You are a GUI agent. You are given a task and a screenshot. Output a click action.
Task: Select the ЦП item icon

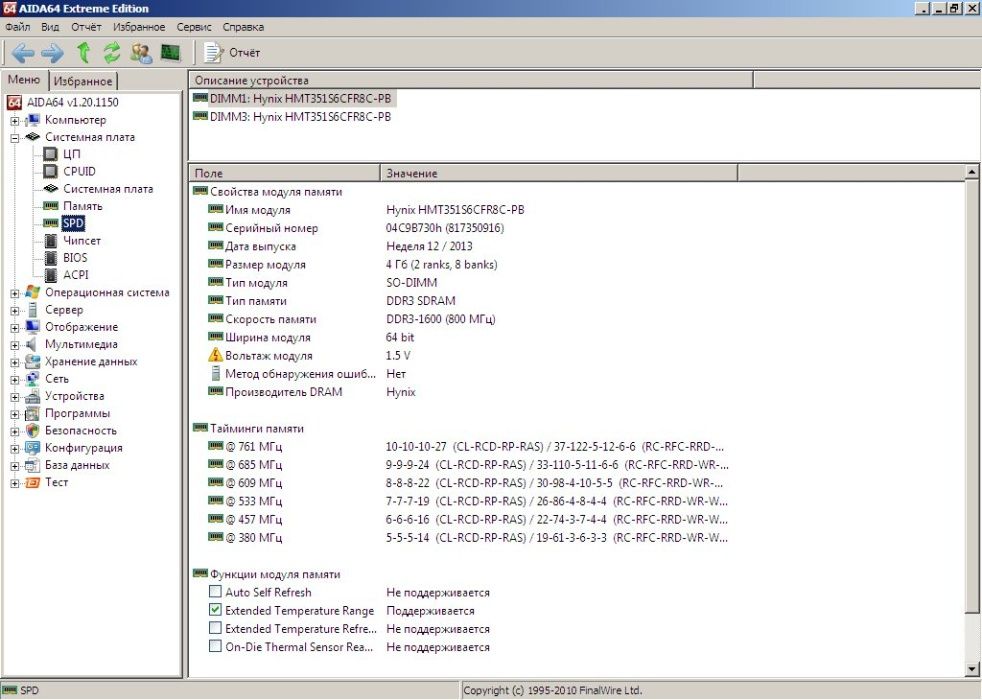click(50, 154)
